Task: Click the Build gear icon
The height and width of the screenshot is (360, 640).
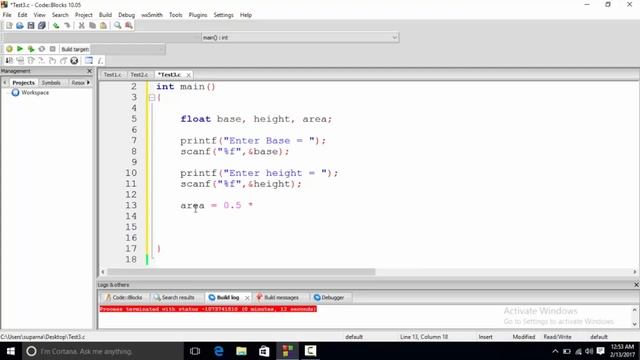Action: [9, 49]
